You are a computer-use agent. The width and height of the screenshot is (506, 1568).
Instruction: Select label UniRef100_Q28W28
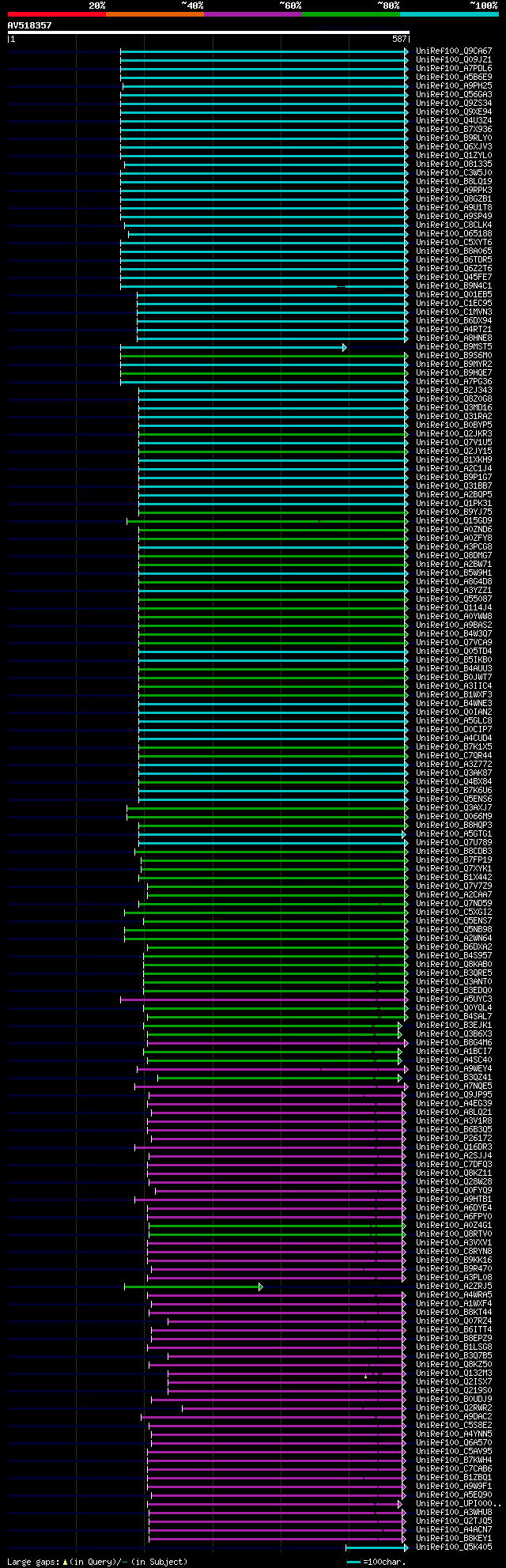coord(454,1181)
